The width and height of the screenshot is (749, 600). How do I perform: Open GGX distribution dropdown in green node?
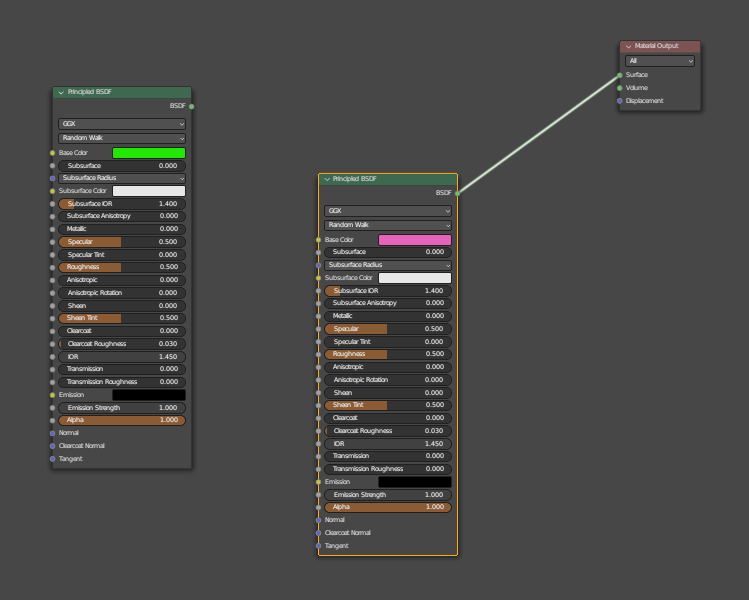(x=122, y=124)
